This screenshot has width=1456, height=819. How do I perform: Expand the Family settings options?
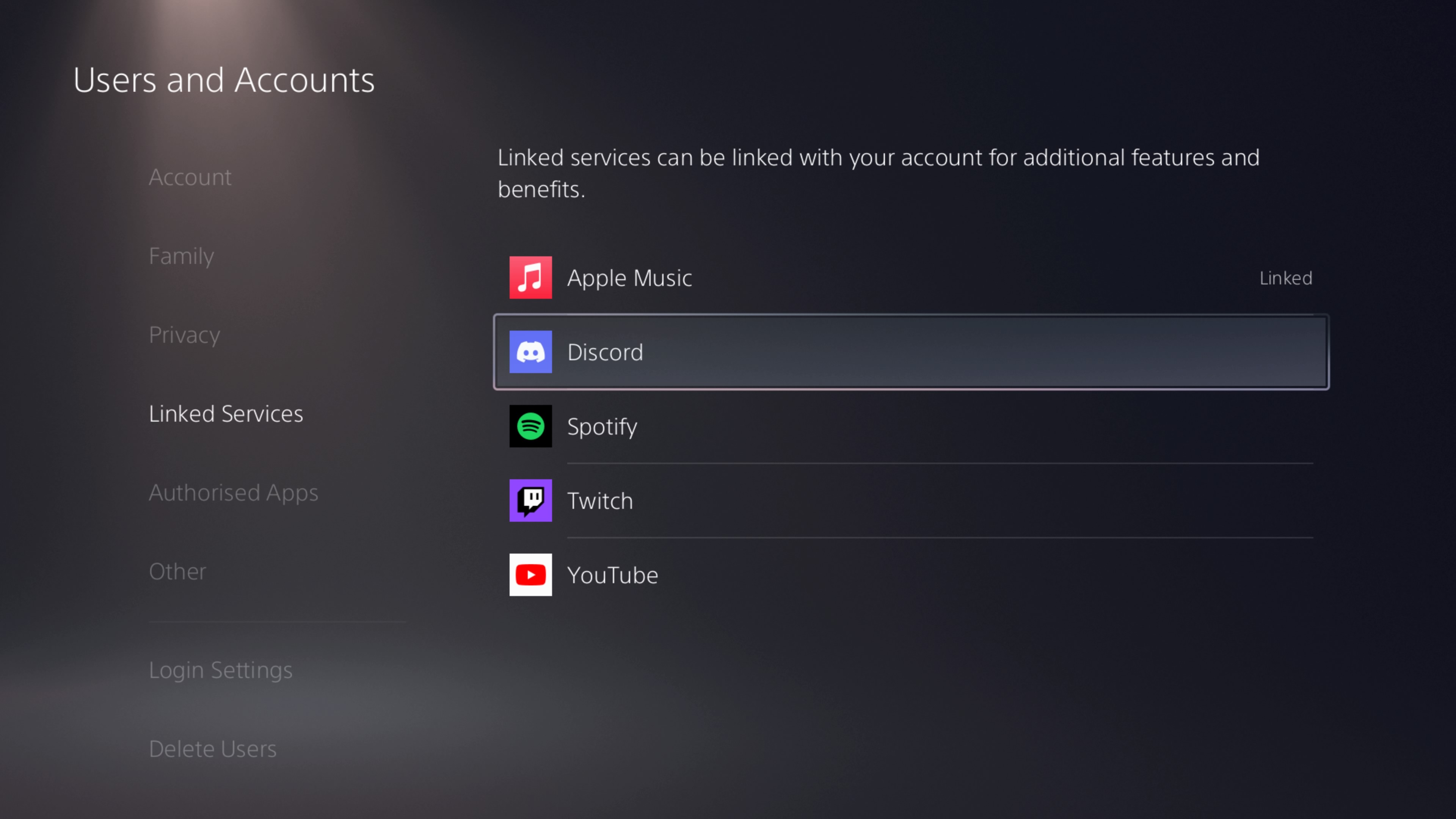[181, 255]
